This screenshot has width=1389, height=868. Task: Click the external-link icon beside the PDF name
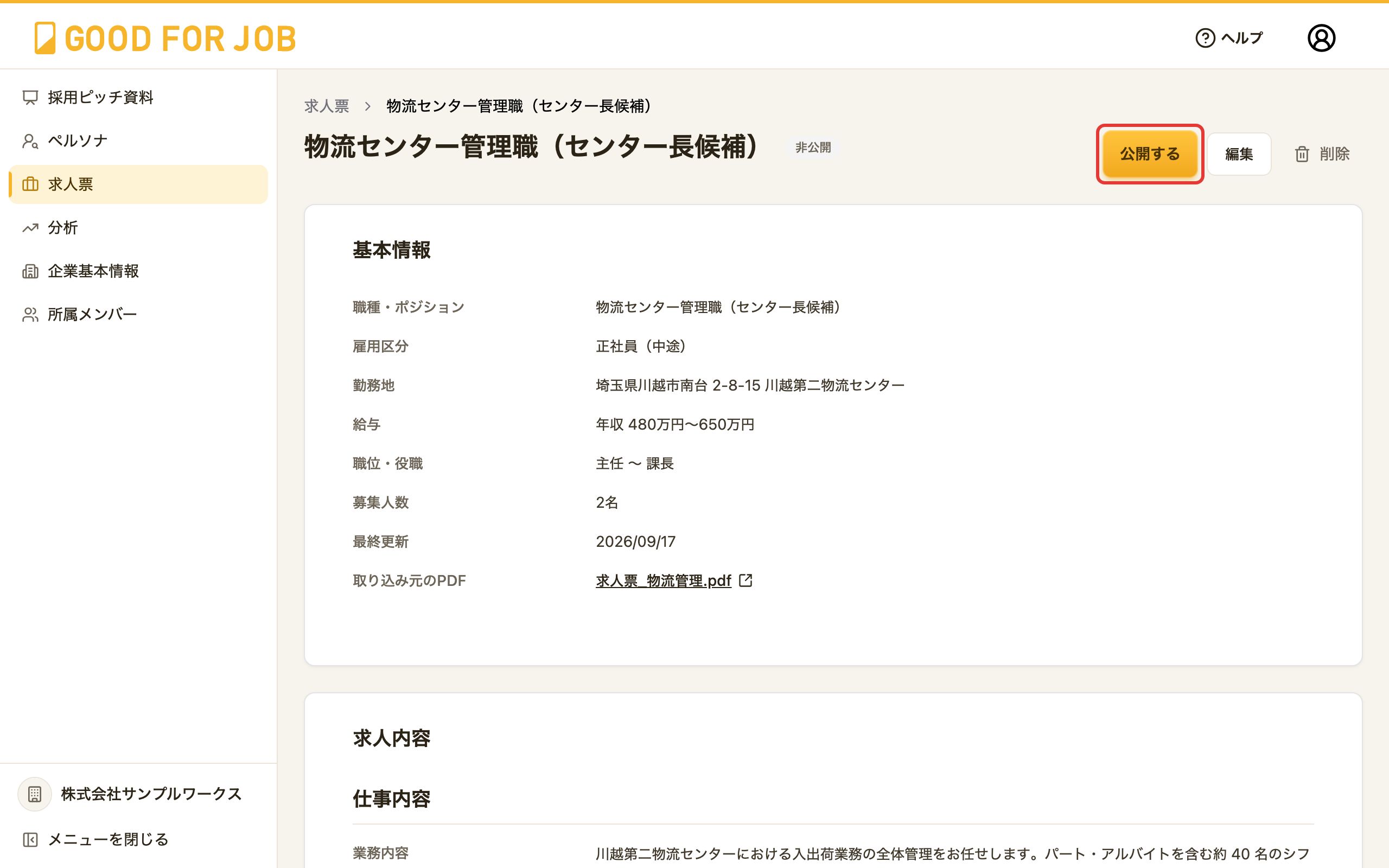(x=746, y=580)
